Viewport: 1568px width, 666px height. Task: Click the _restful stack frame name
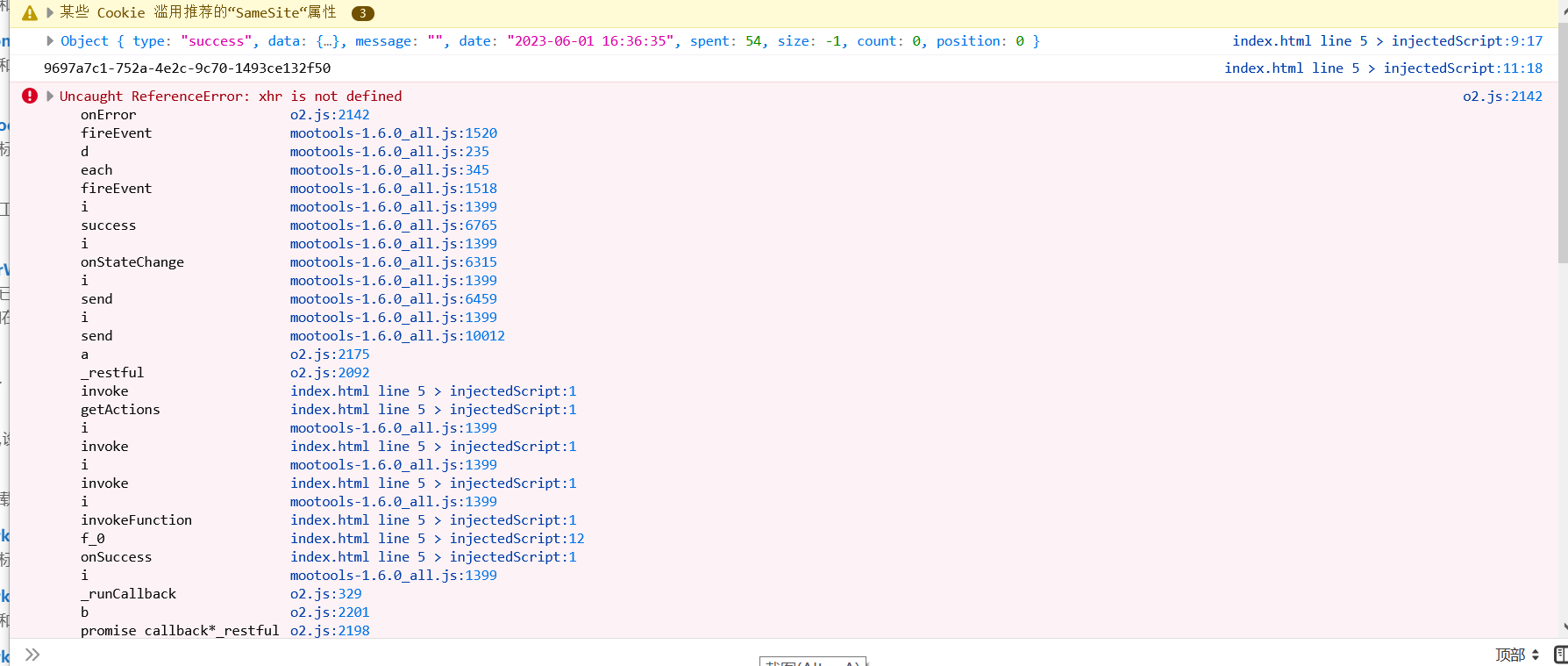[112, 373]
